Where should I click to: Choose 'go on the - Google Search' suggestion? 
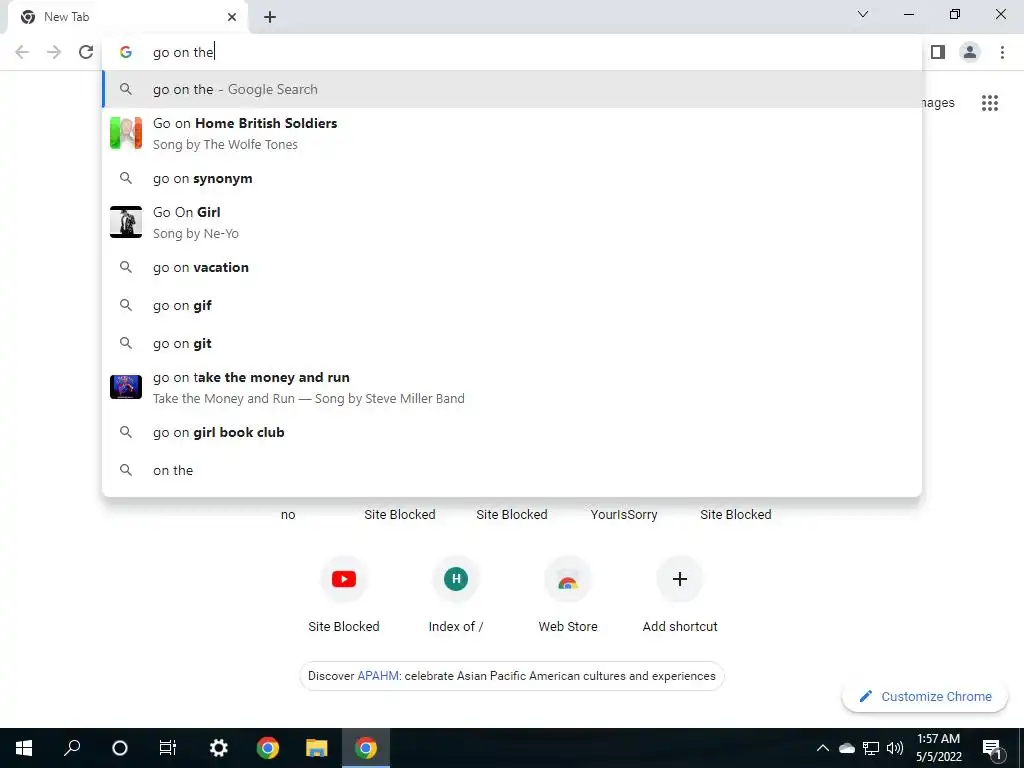pos(512,89)
